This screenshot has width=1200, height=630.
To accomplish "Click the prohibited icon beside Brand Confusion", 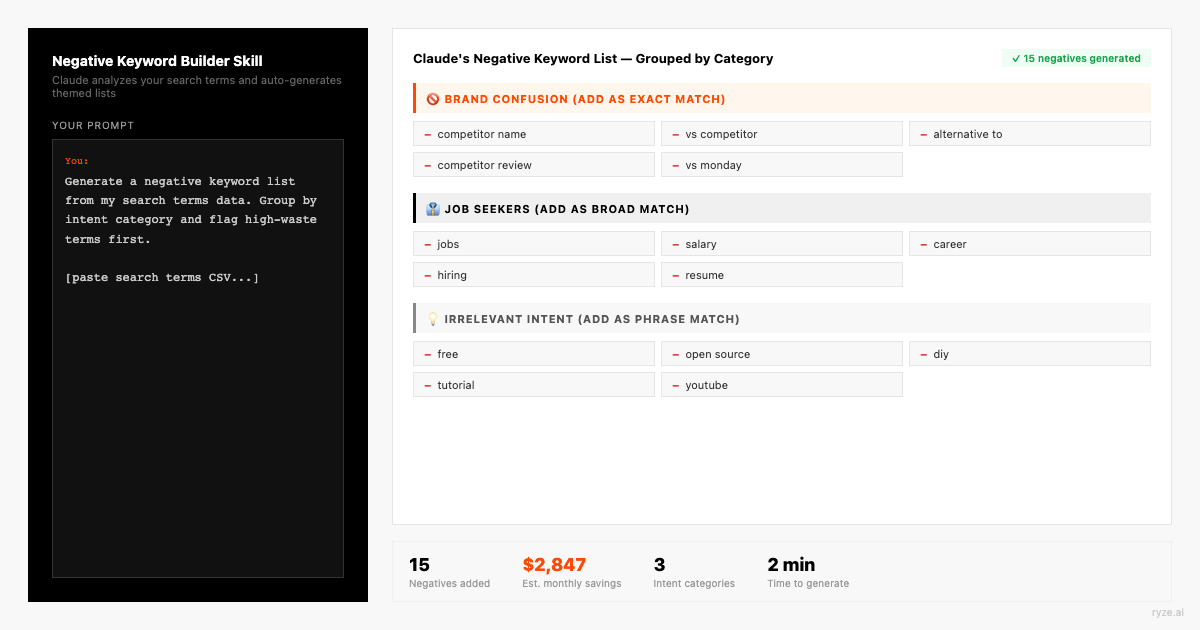I will pos(433,99).
